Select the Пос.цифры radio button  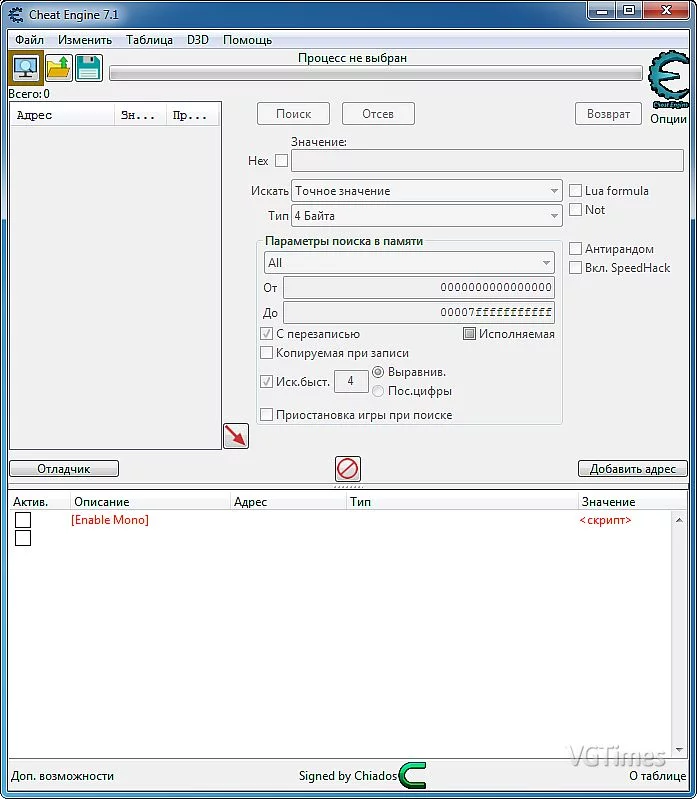tap(378, 391)
